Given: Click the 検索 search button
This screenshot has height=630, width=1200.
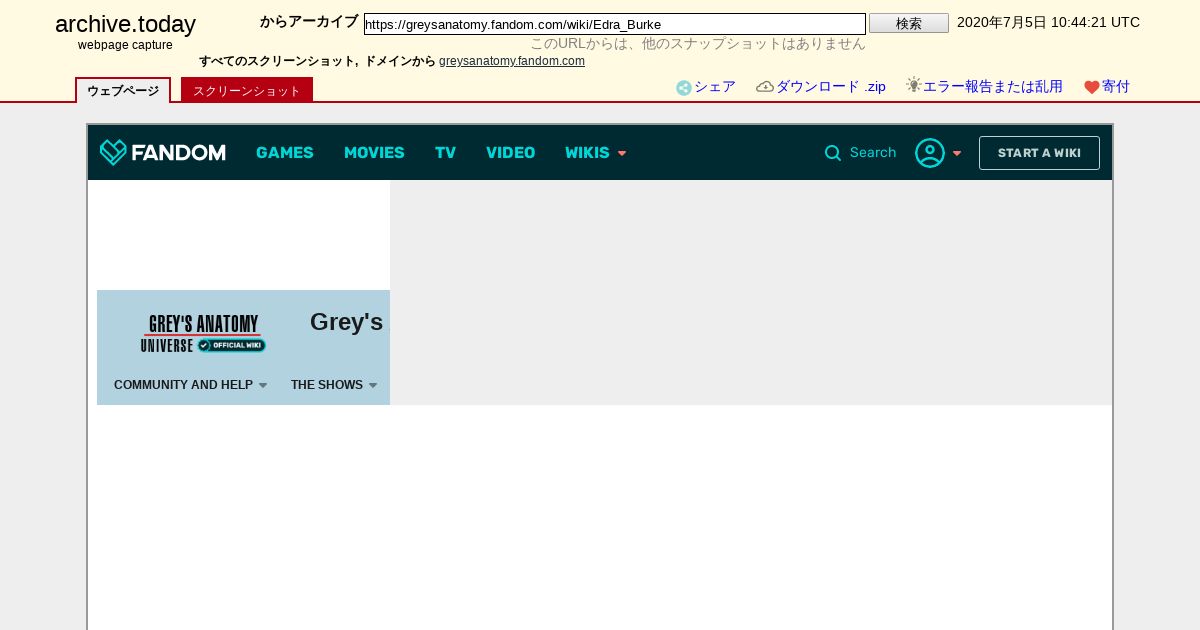Looking at the screenshot, I should (909, 23).
